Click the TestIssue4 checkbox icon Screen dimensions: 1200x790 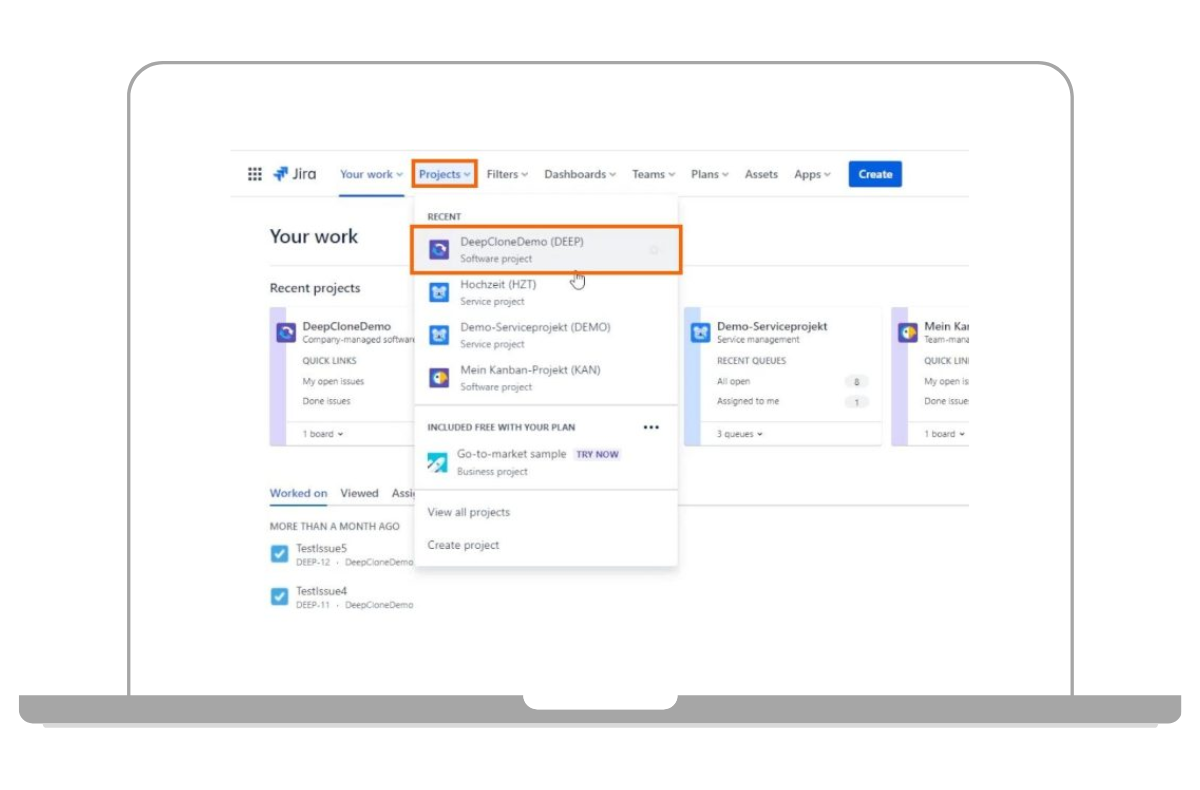[280, 597]
